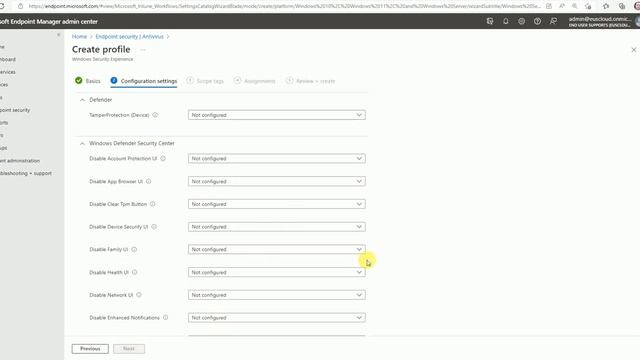The height and width of the screenshot is (360, 640).
Task: Open the Disable Device Security UI dropdown
Action: (276, 227)
